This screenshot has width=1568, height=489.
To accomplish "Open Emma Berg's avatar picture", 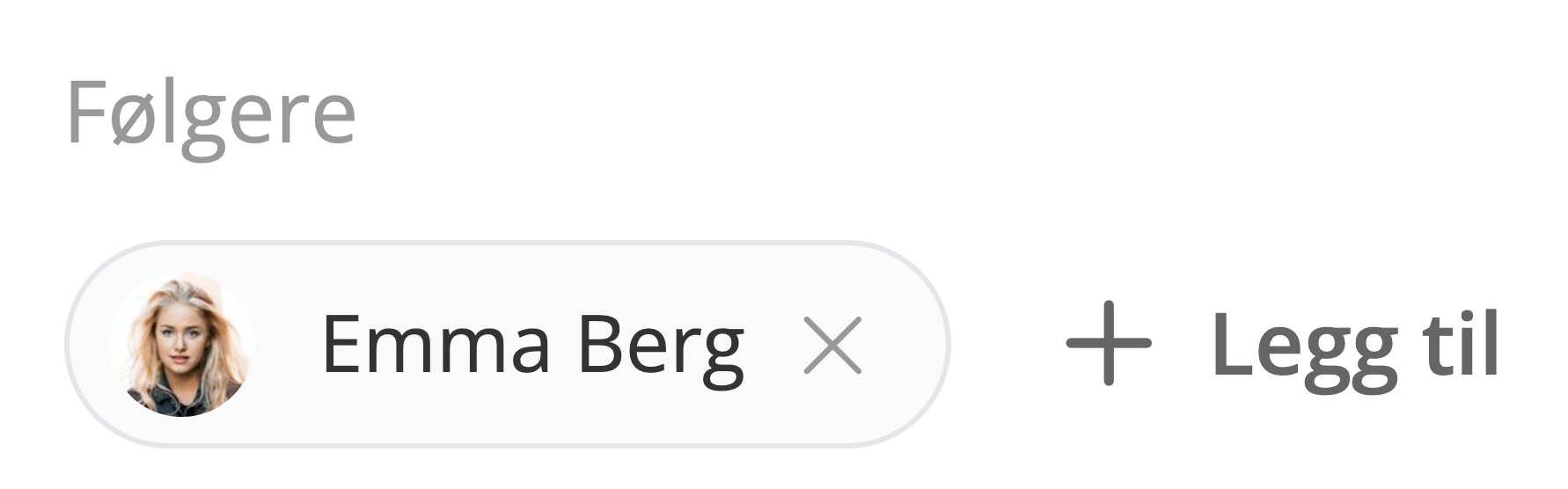I will (x=182, y=344).
